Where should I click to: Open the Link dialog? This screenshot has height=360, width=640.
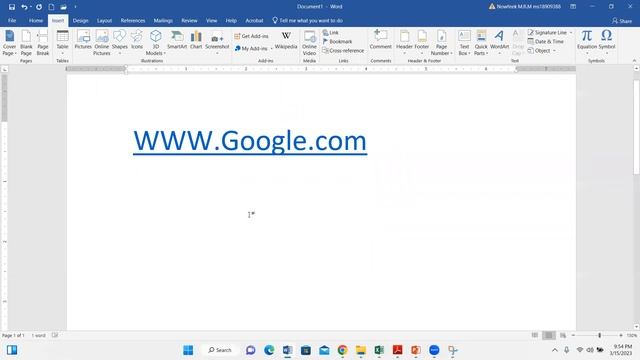pos(331,33)
